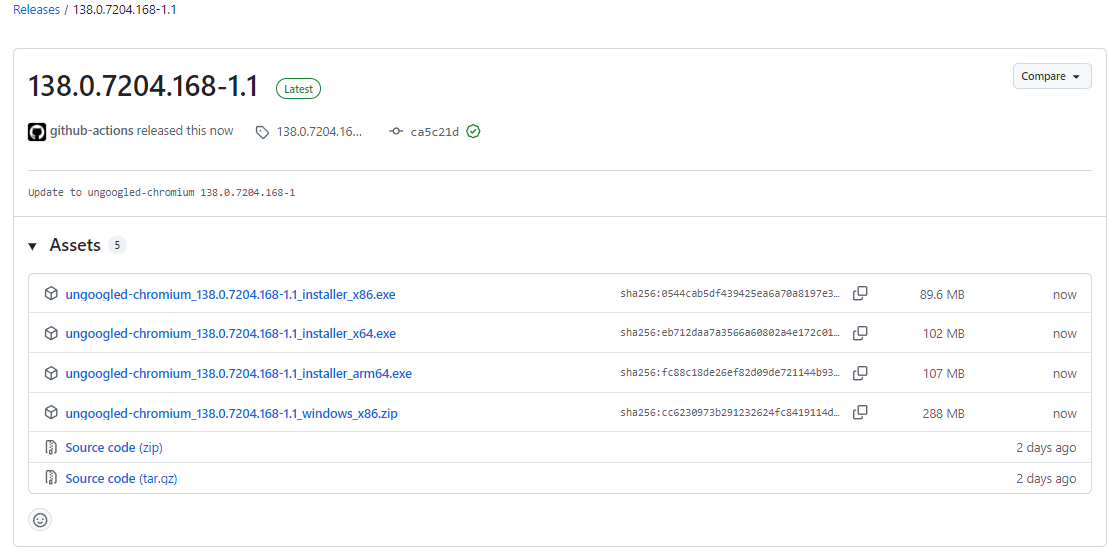The width and height of the screenshot is (1109, 552).
Task: Download ungoogled-chromium installer_arm64.exe
Action: (x=238, y=374)
